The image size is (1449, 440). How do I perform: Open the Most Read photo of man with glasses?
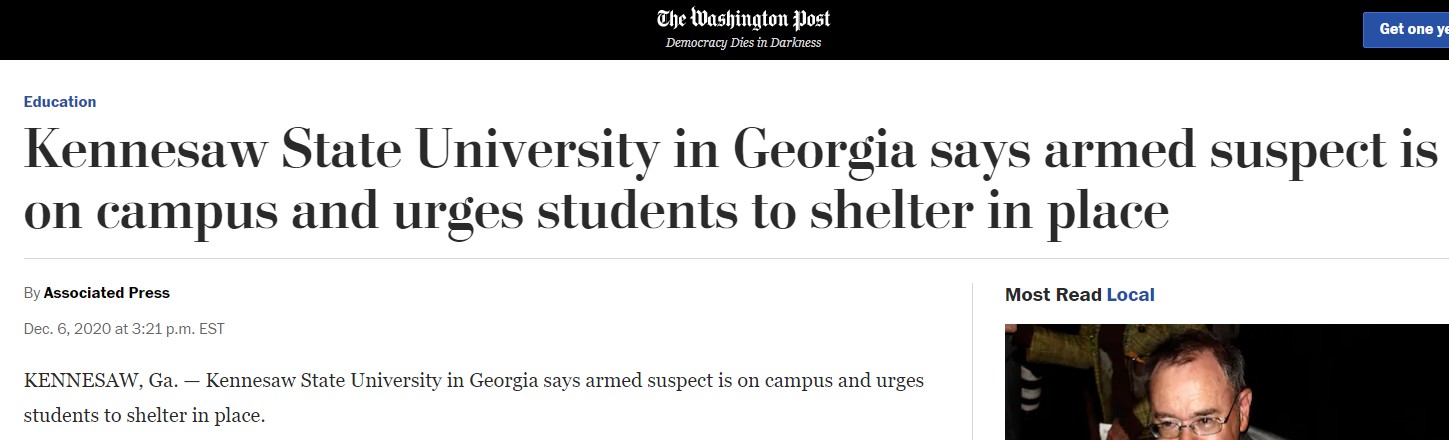pyautogui.click(x=1226, y=382)
